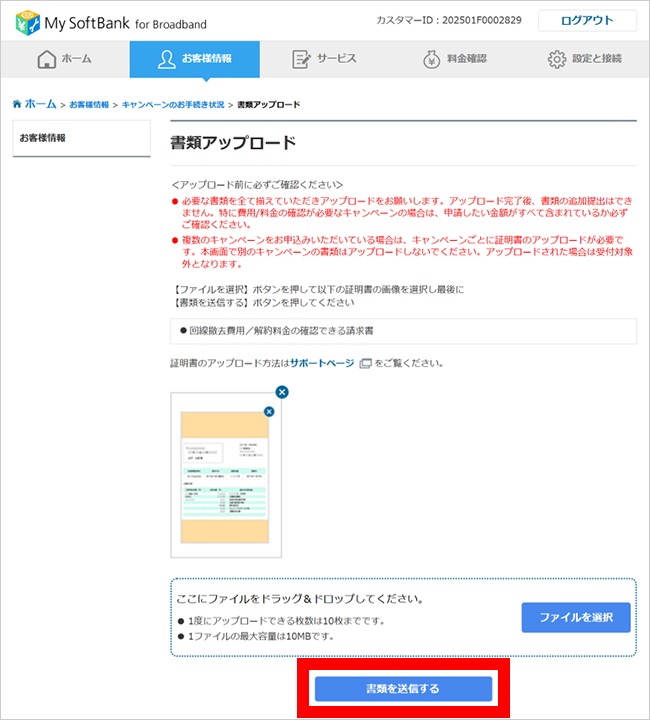The image size is (650, 720).
Task: Click the external window icon beside サポートページ
Action: tap(365, 363)
